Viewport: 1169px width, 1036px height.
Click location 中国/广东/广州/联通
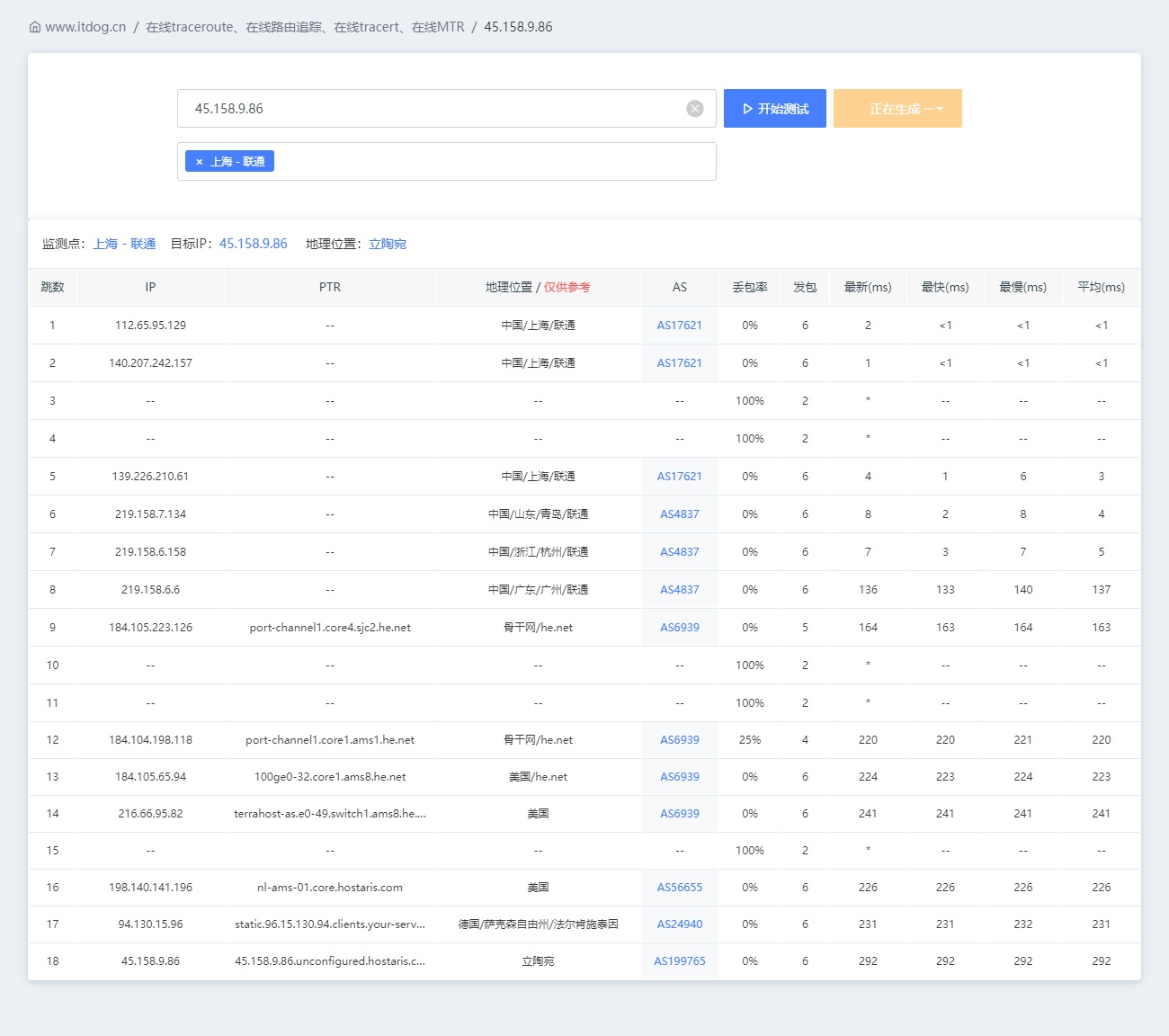538,590
